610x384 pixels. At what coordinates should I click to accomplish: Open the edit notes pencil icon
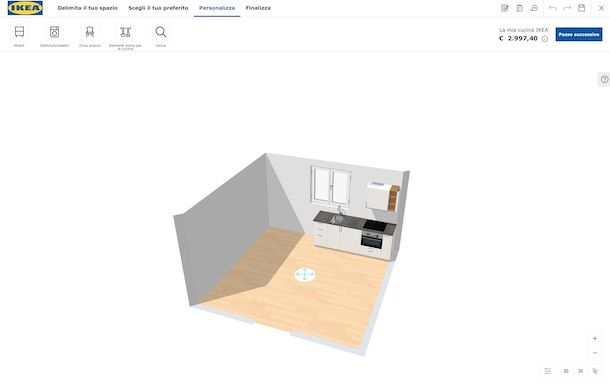click(x=505, y=8)
